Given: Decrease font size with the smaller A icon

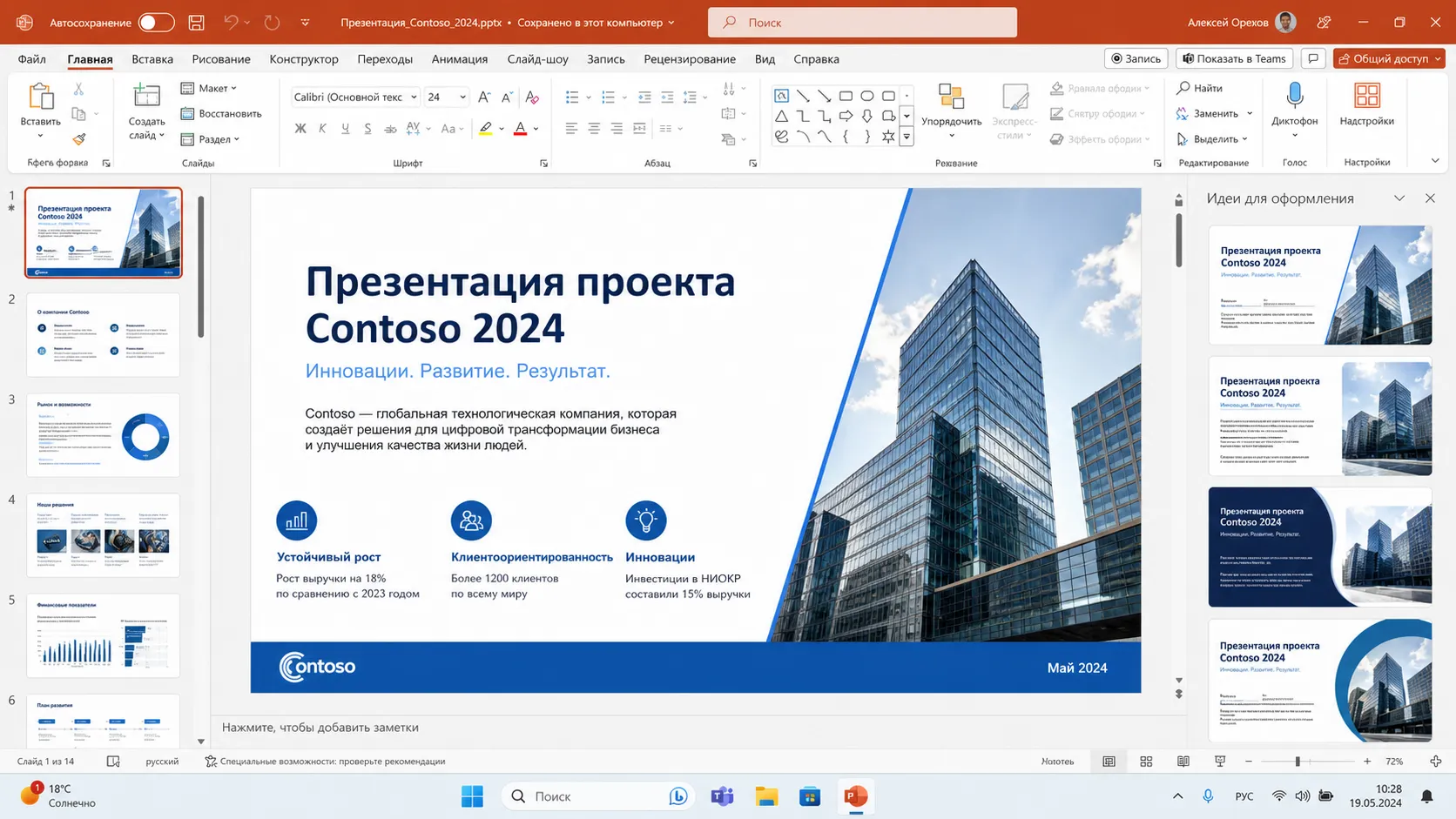Looking at the screenshot, I should [x=507, y=97].
